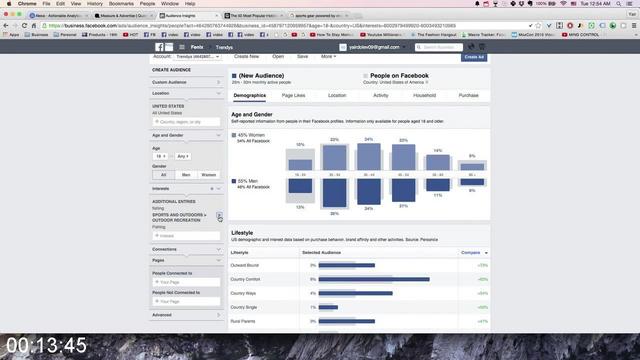Viewport: 640px width, 360px height.
Task: Open macOS Spotlight search icon
Action: pyautogui.click(x=619, y=4)
